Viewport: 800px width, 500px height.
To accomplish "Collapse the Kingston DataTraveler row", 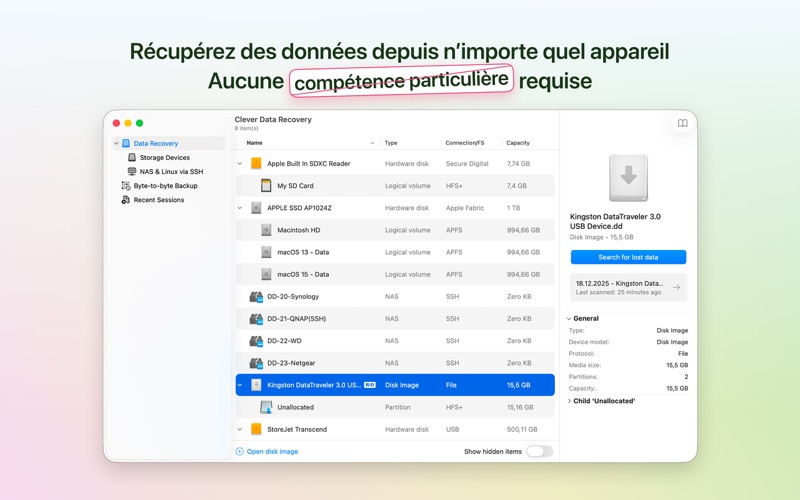I will (240, 385).
